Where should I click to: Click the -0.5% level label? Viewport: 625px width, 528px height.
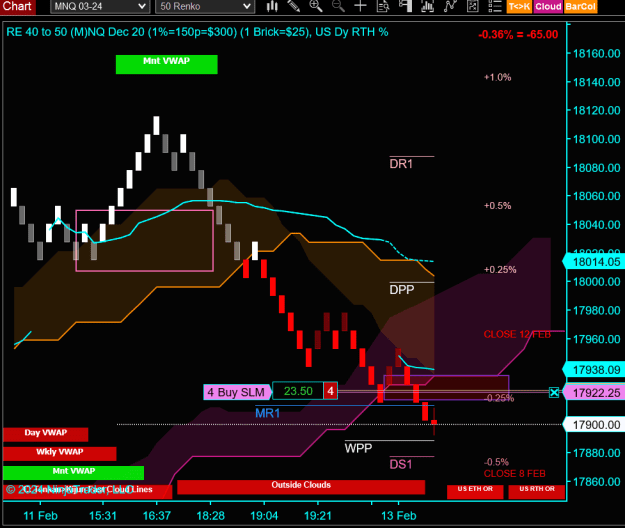pyautogui.click(x=496, y=462)
